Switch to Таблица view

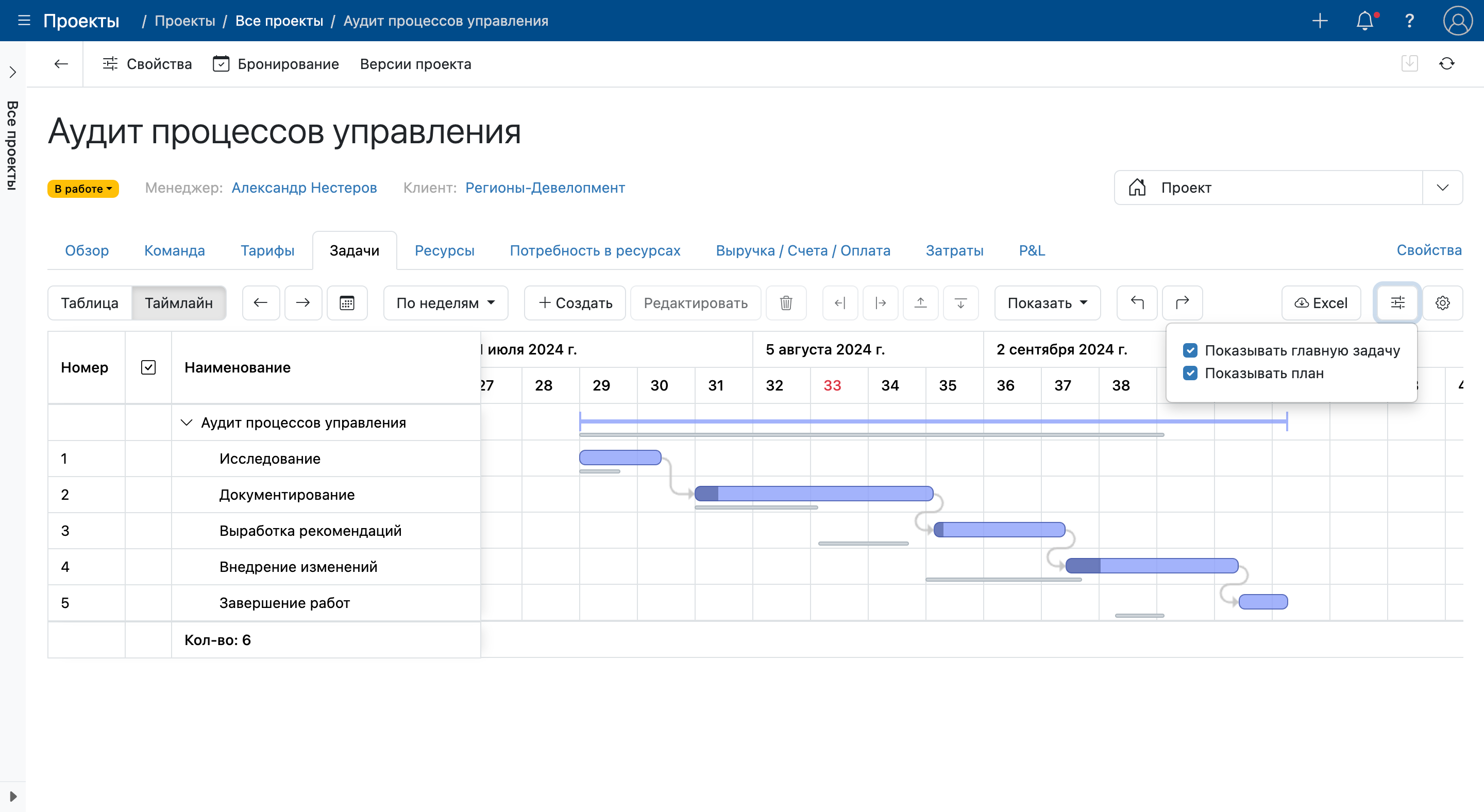(x=90, y=303)
